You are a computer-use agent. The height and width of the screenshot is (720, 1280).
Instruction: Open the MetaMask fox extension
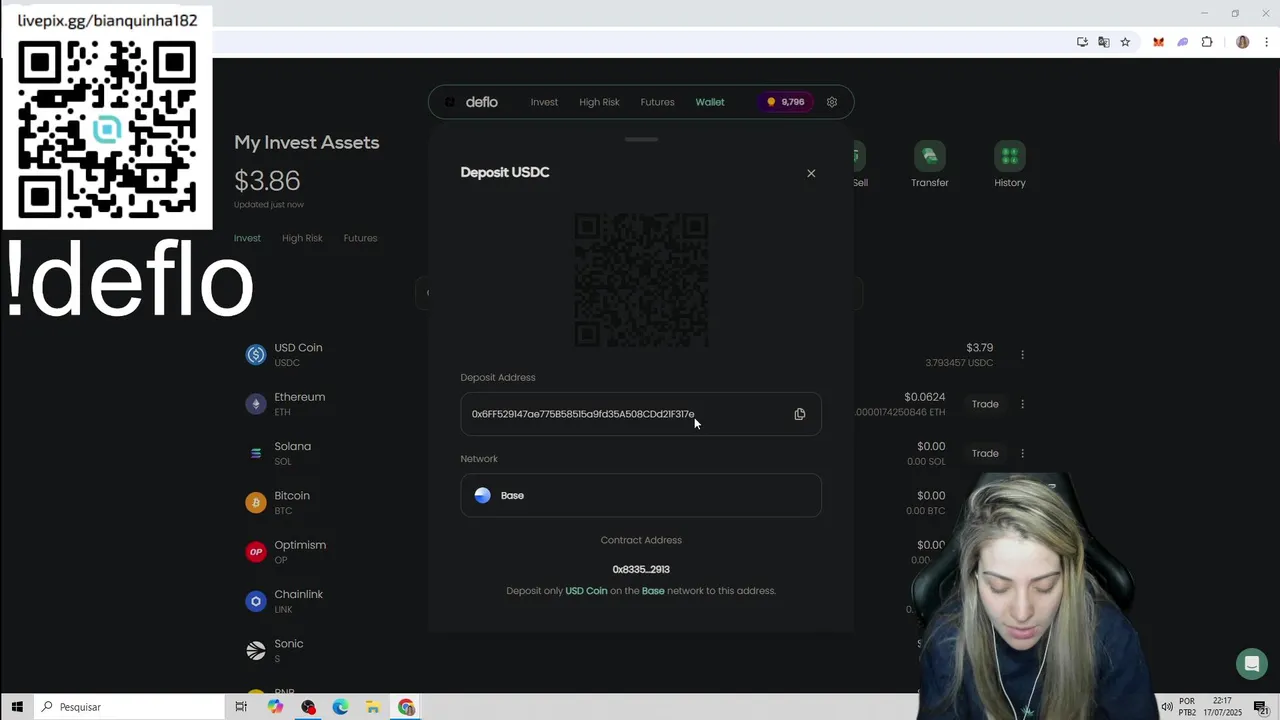point(1158,42)
